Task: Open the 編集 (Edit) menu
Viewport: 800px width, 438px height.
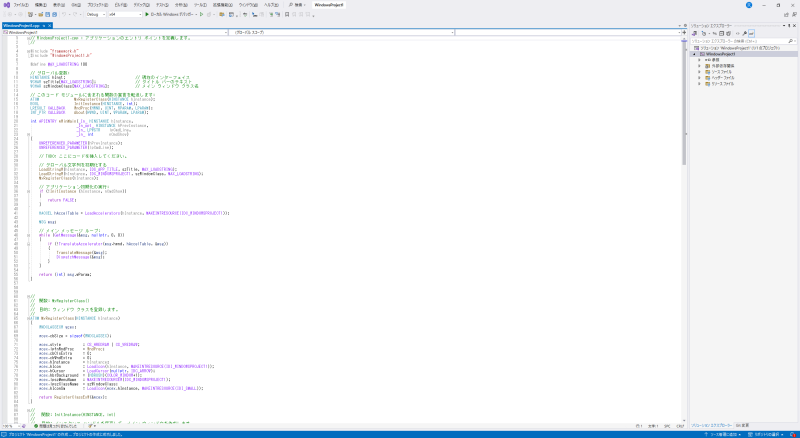Action: click(x=40, y=5)
